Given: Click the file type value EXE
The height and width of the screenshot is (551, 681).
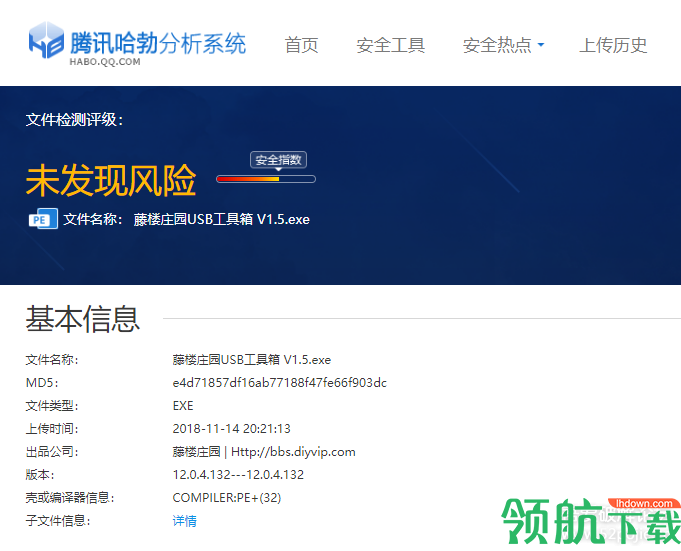Looking at the screenshot, I should [183, 406].
